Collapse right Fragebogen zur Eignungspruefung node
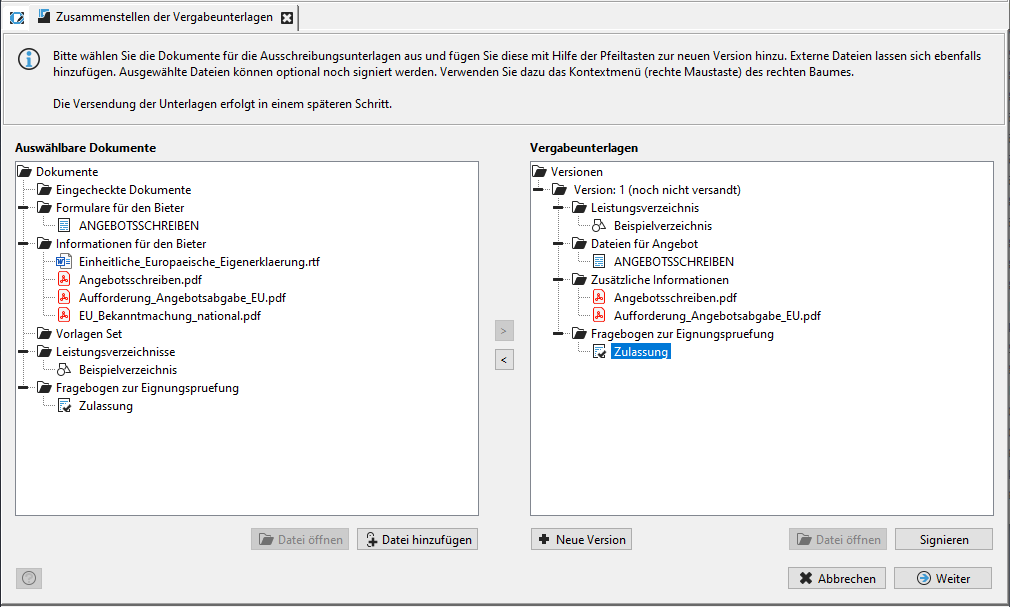This screenshot has width=1010, height=607. pyautogui.click(x=558, y=334)
